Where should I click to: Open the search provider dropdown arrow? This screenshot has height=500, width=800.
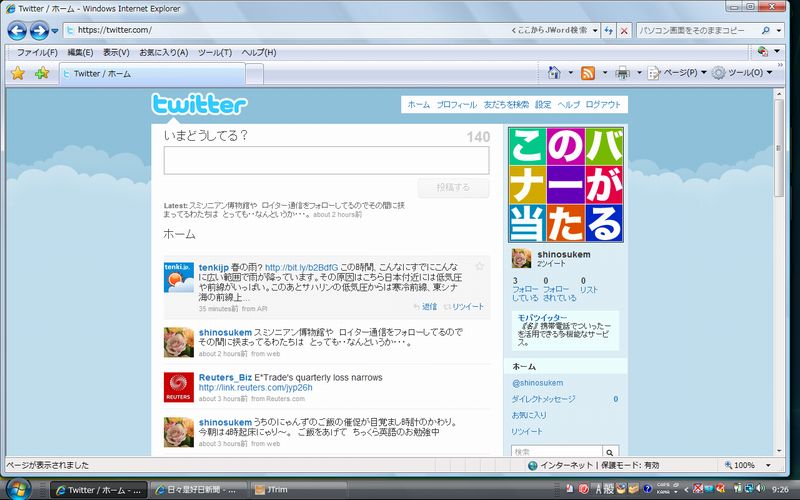pos(779,31)
